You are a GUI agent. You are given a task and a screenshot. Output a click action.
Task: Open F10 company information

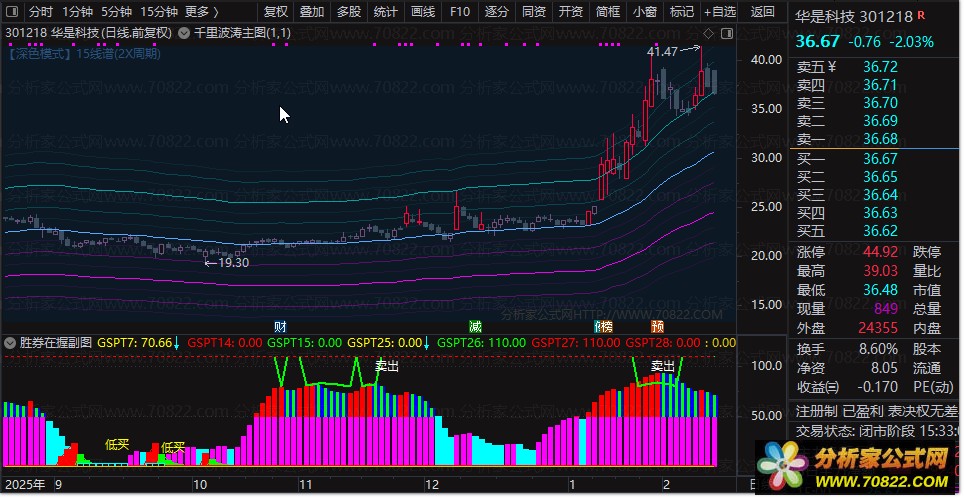460,12
